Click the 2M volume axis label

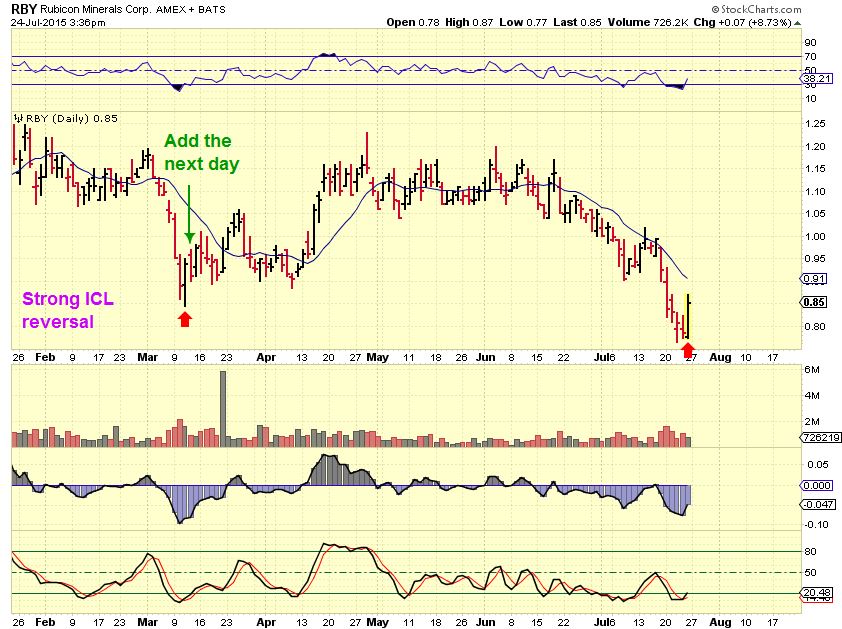click(x=812, y=422)
